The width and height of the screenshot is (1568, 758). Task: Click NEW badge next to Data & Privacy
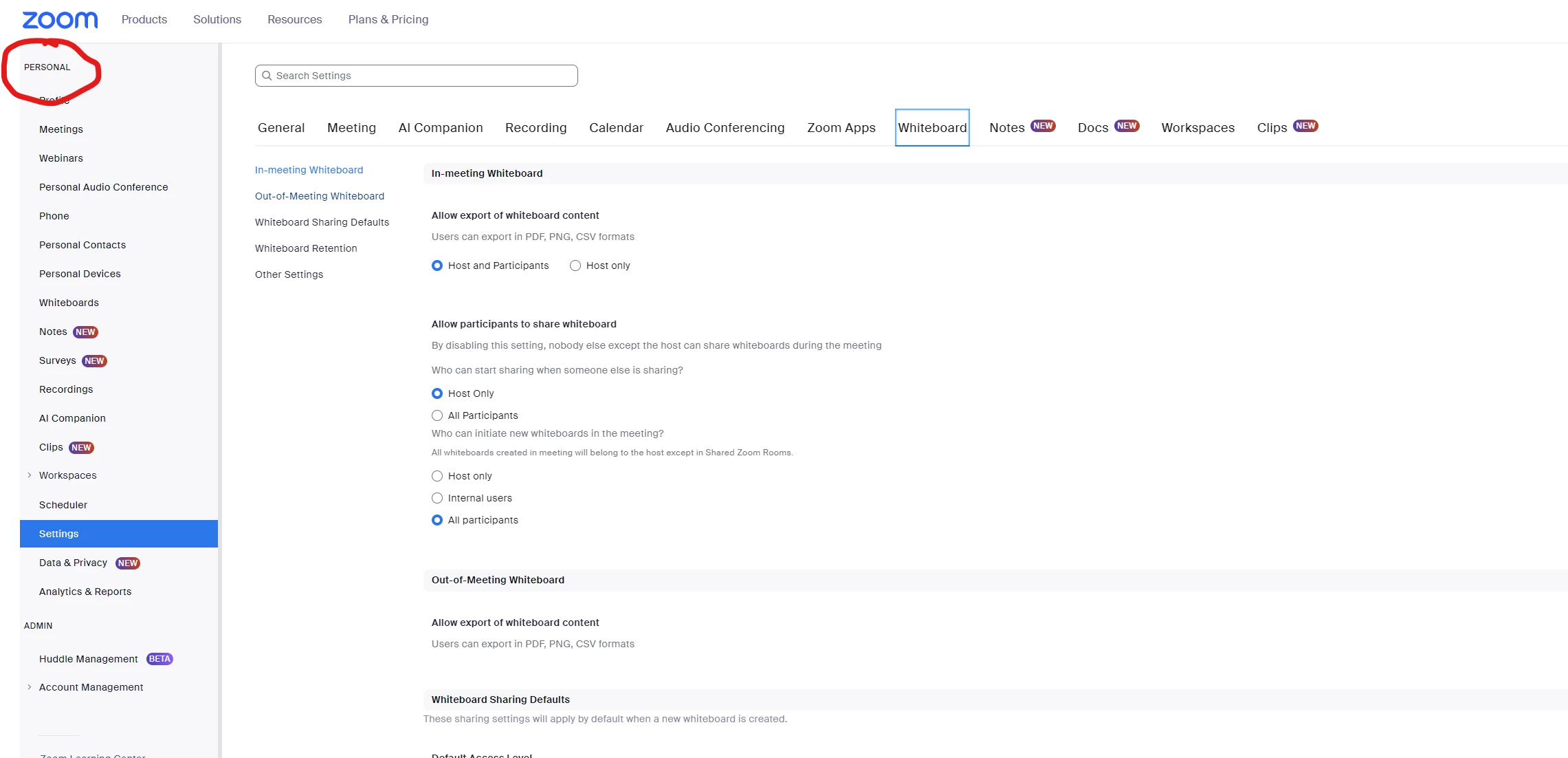click(128, 563)
